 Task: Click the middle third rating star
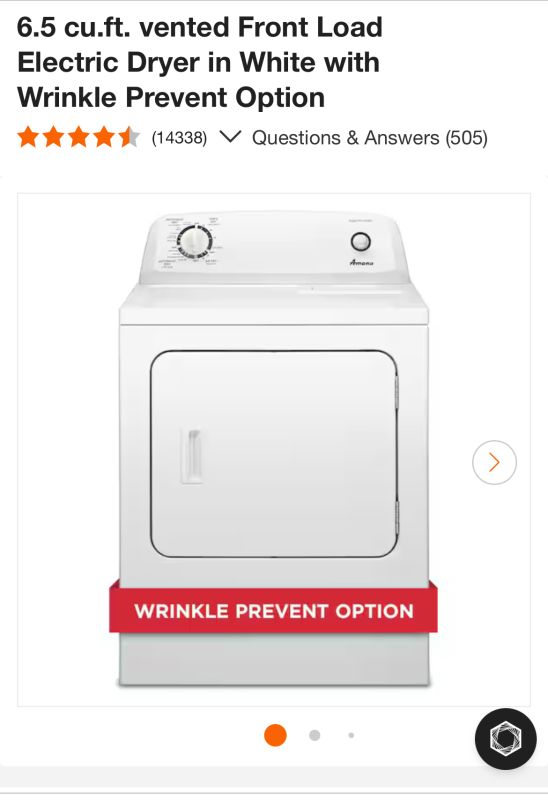pyautogui.click(x=78, y=137)
